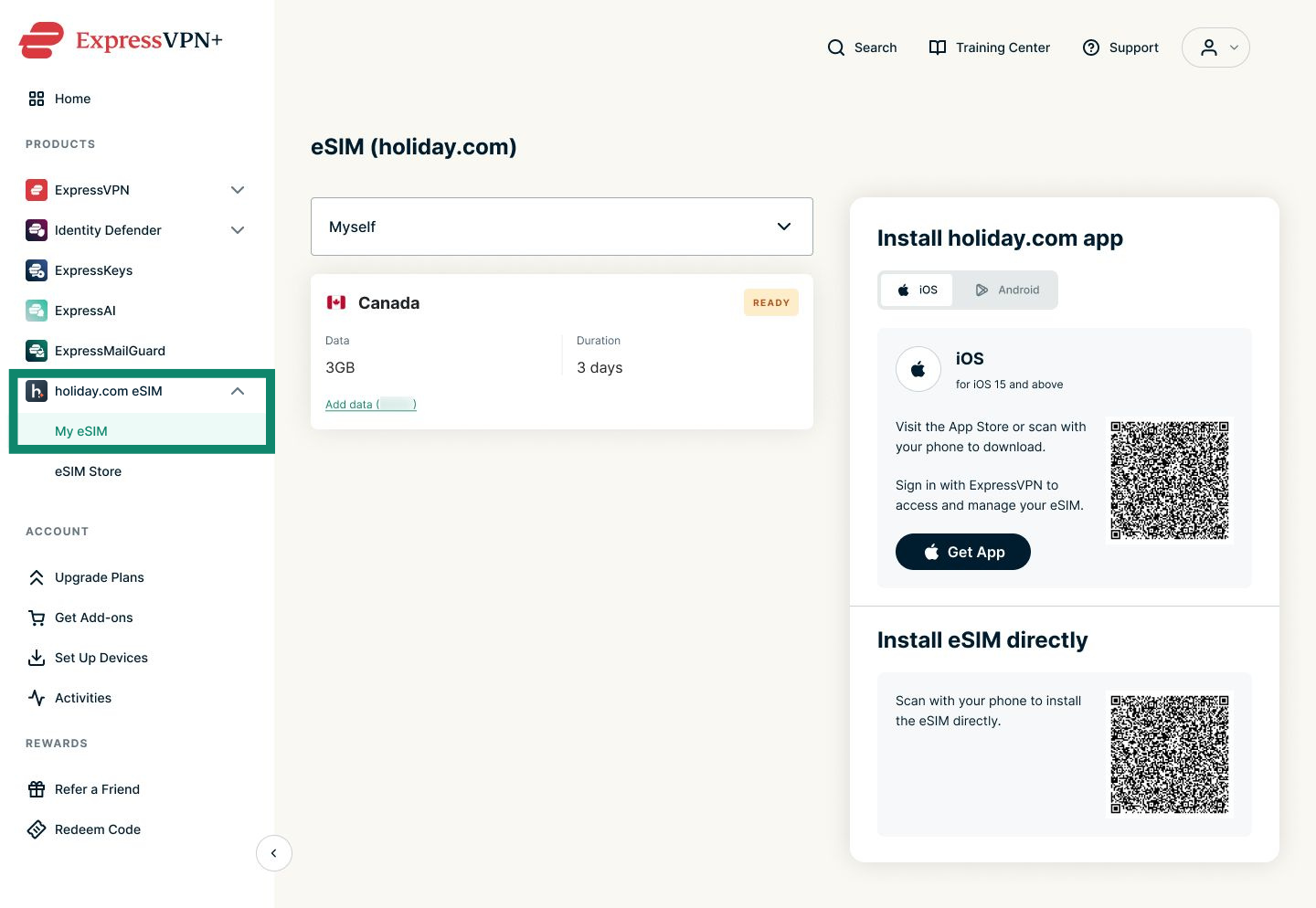This screenshot has width=1316, height=908.
Task: Click the ExpressAI icon
Action: tap(37, 311)
